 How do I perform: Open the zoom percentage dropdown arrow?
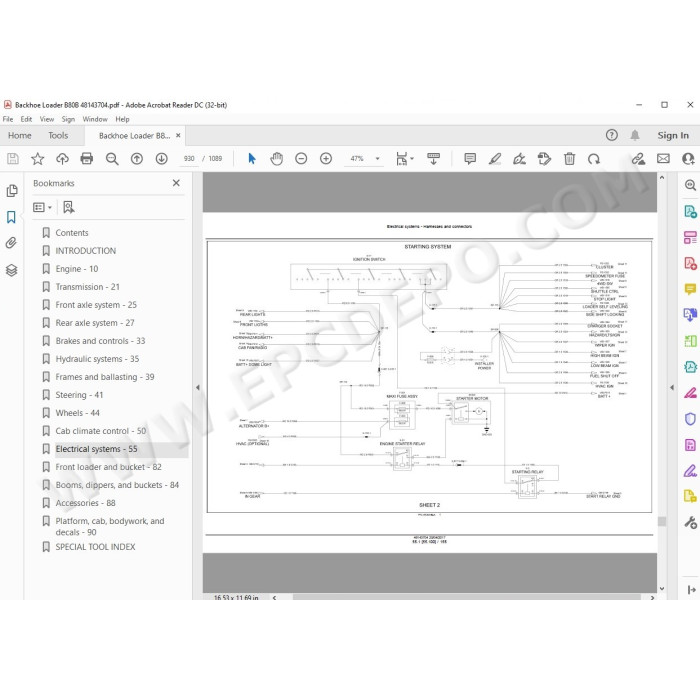click(378, 158)
